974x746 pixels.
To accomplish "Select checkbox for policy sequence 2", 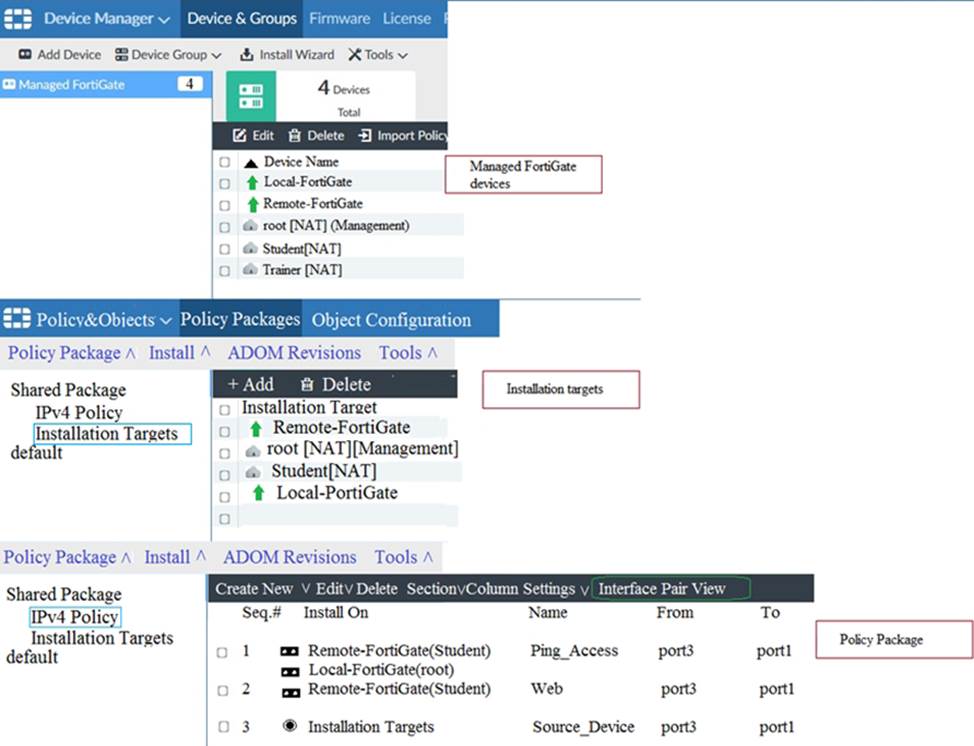I will coord(222,690).
